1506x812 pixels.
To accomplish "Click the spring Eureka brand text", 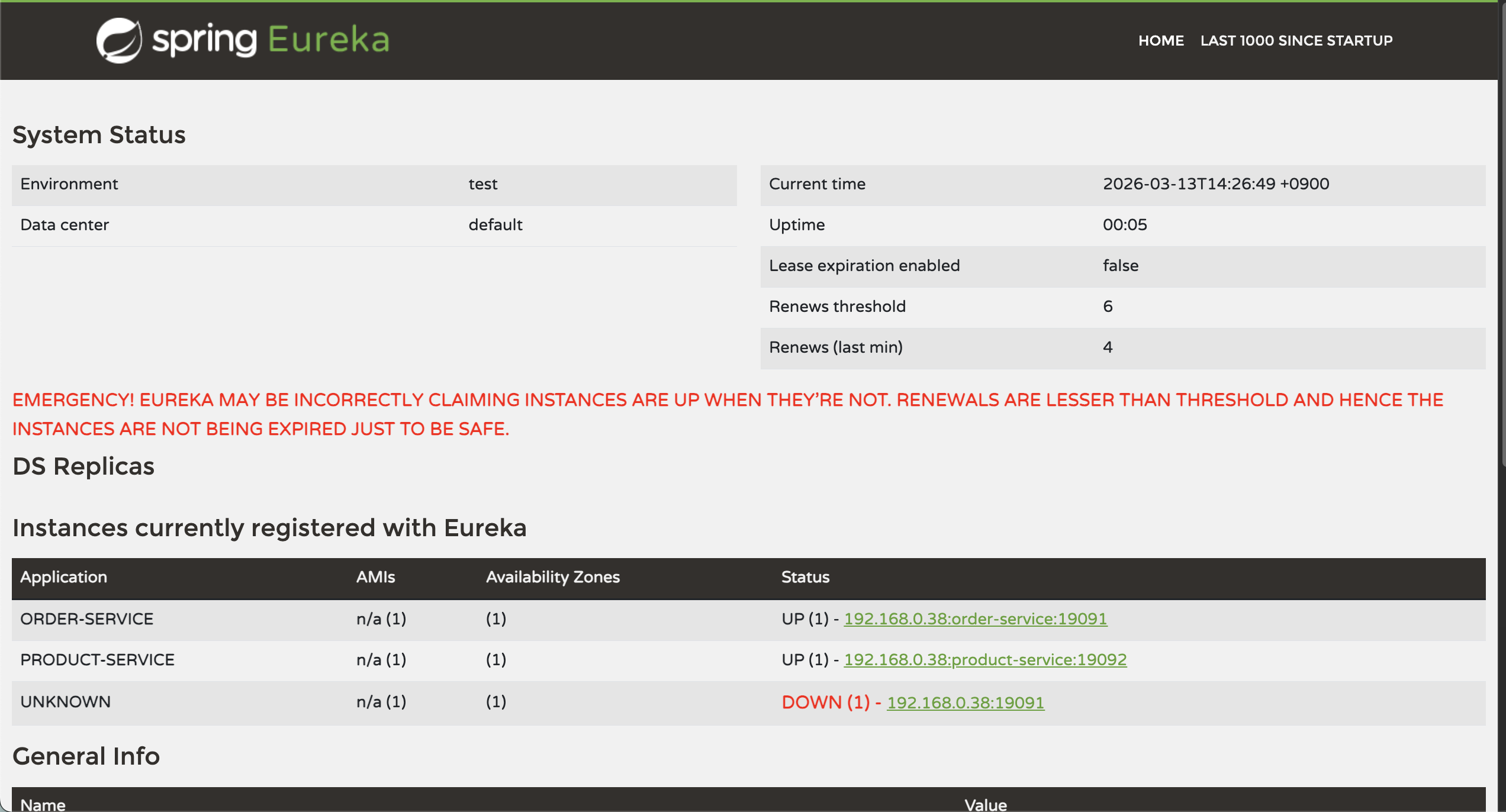I will tap(270, 40).
